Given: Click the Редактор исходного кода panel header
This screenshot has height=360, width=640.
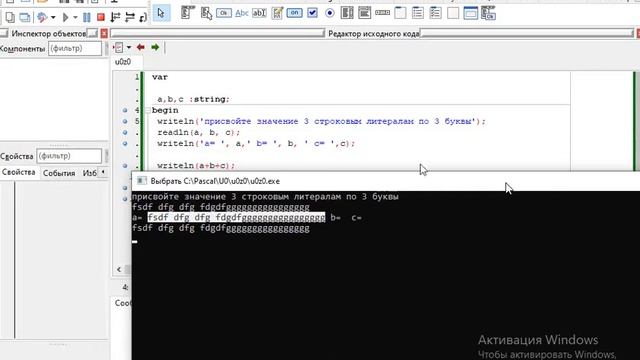Looking at the screenshot, I should (x=373, y=33).
